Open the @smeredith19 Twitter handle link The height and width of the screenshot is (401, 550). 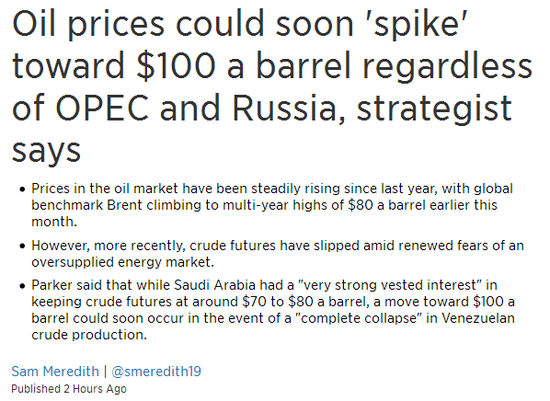click(156, 371)
